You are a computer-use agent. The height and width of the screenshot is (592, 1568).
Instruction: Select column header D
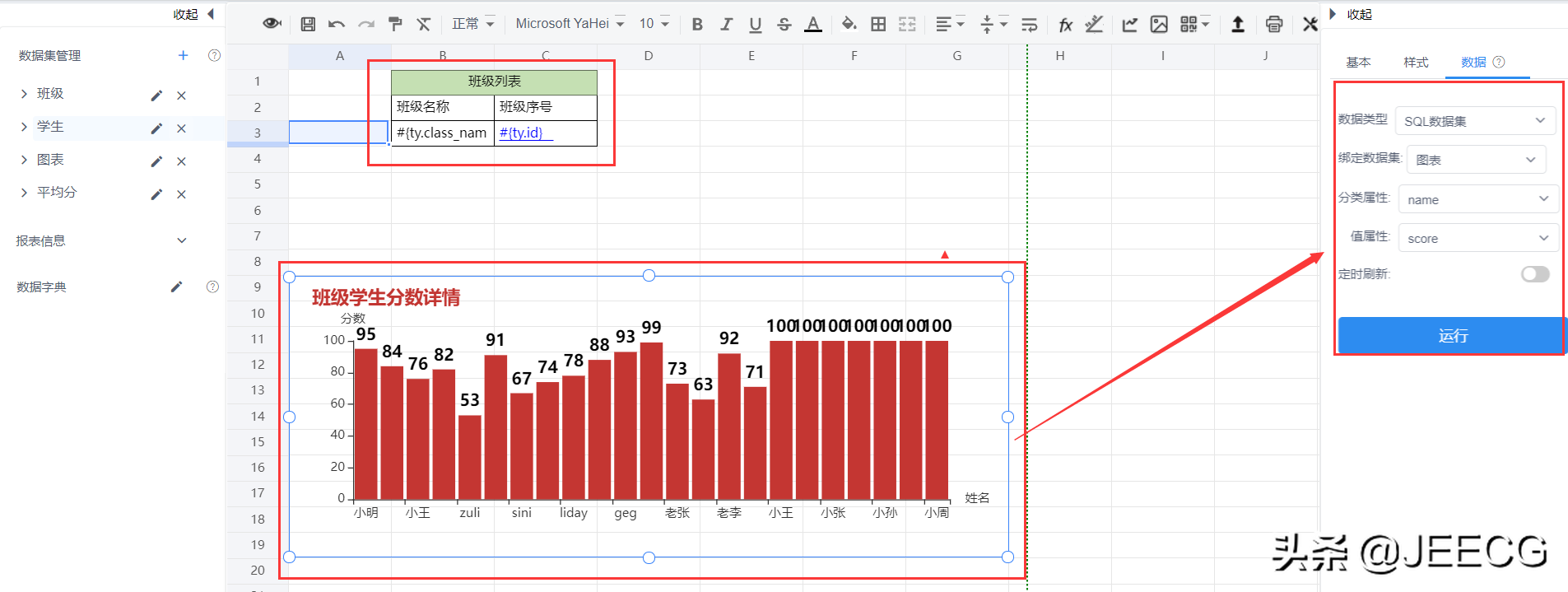(x=649, y=56)
